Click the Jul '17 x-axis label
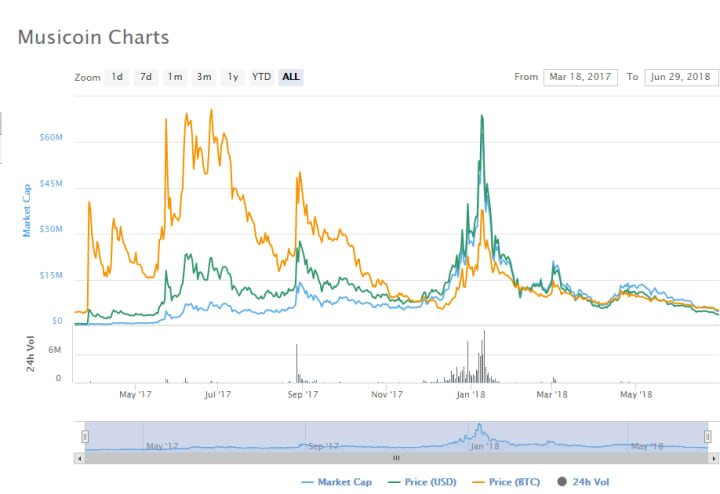This screenshot has width=720, height=494. pyautogui.click(x=218, y=394)
